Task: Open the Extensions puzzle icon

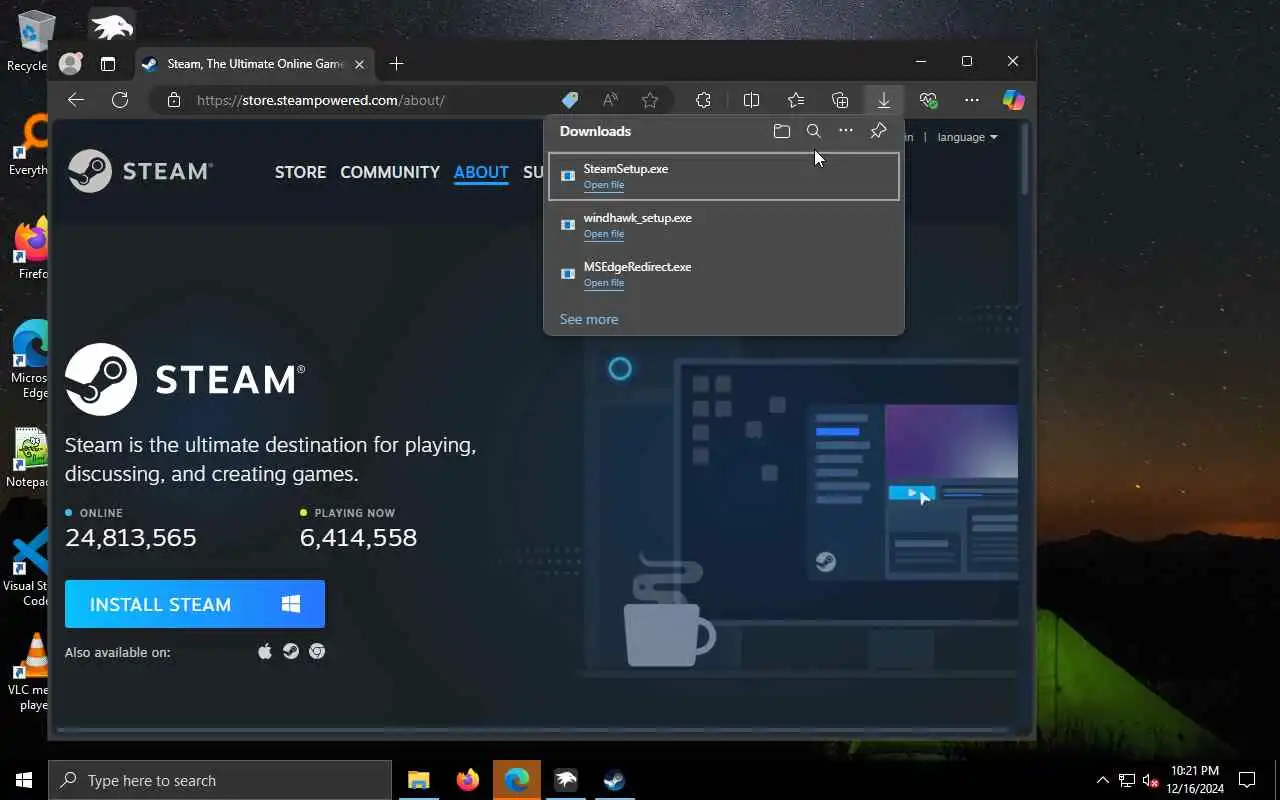Action: [x=703, y=100]
